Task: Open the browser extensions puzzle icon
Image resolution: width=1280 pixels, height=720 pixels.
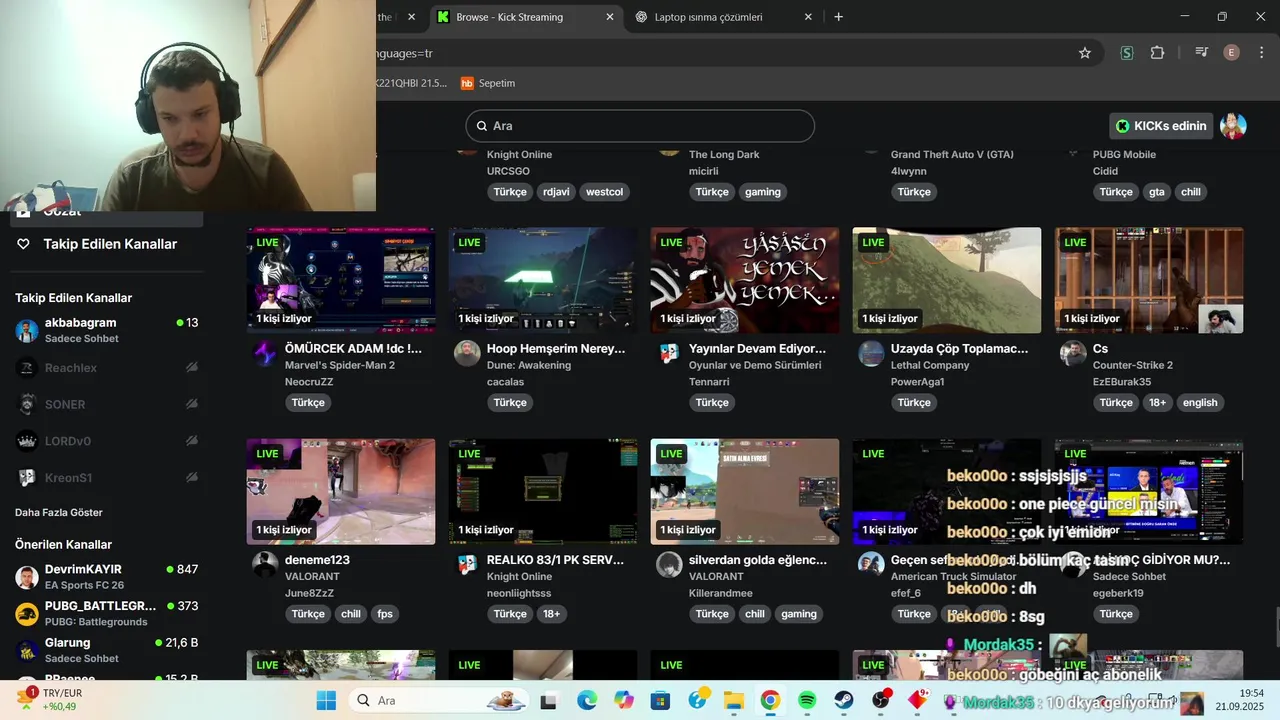Action: (x=1157, y=53)
